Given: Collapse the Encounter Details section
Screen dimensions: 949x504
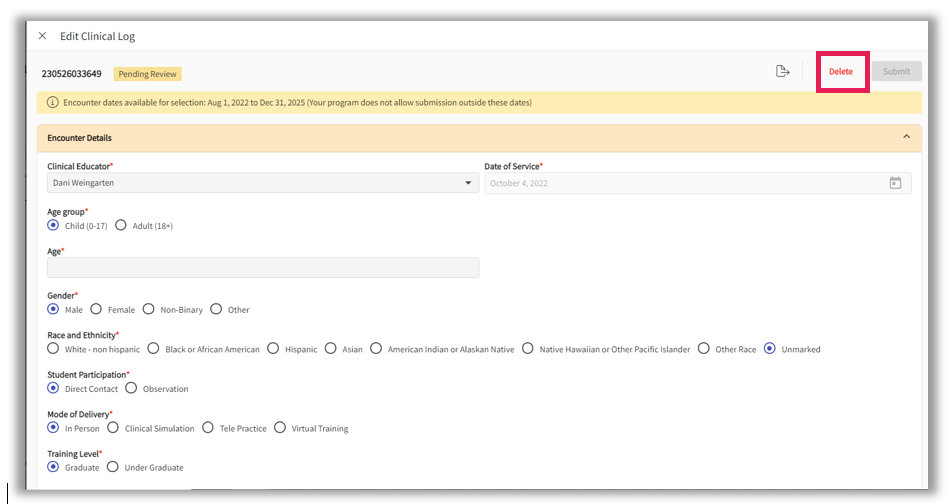Looking at the screenshot, I should click(x=906, y=137).
